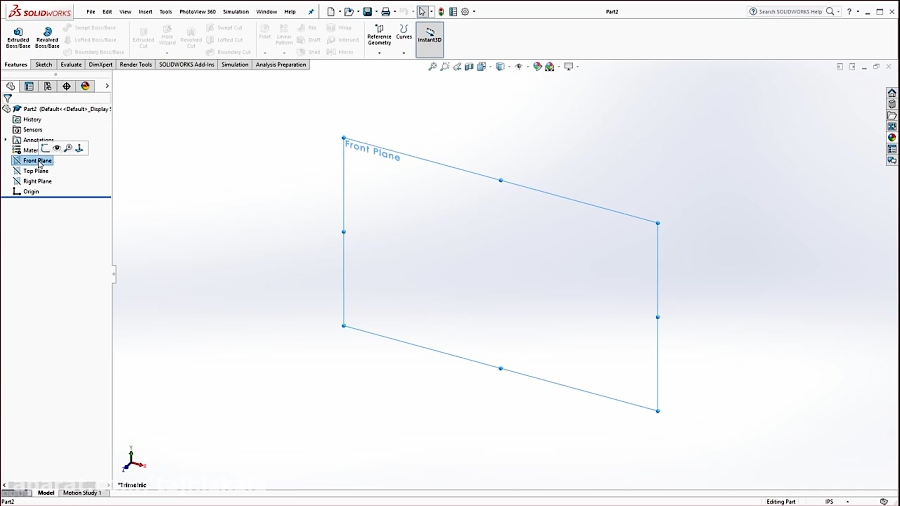900x506 pixels.
Task: Open the PropertyManager tab
Action: (29, 86)
